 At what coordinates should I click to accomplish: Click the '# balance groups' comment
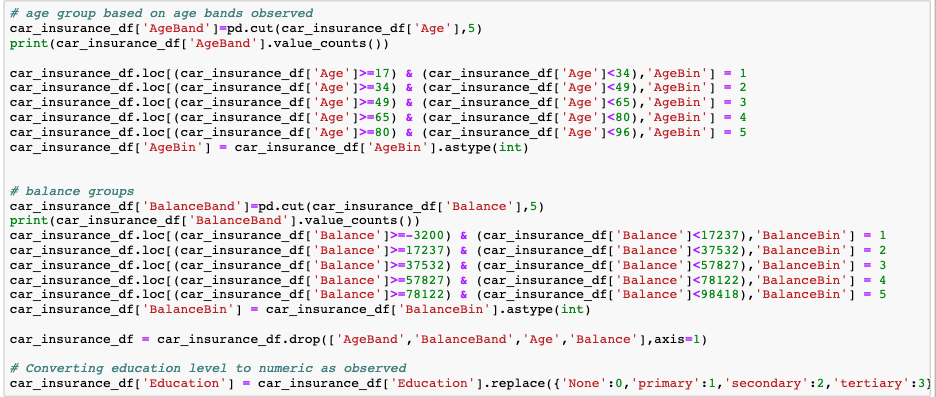pyautogui.click(x=72, y=191)
